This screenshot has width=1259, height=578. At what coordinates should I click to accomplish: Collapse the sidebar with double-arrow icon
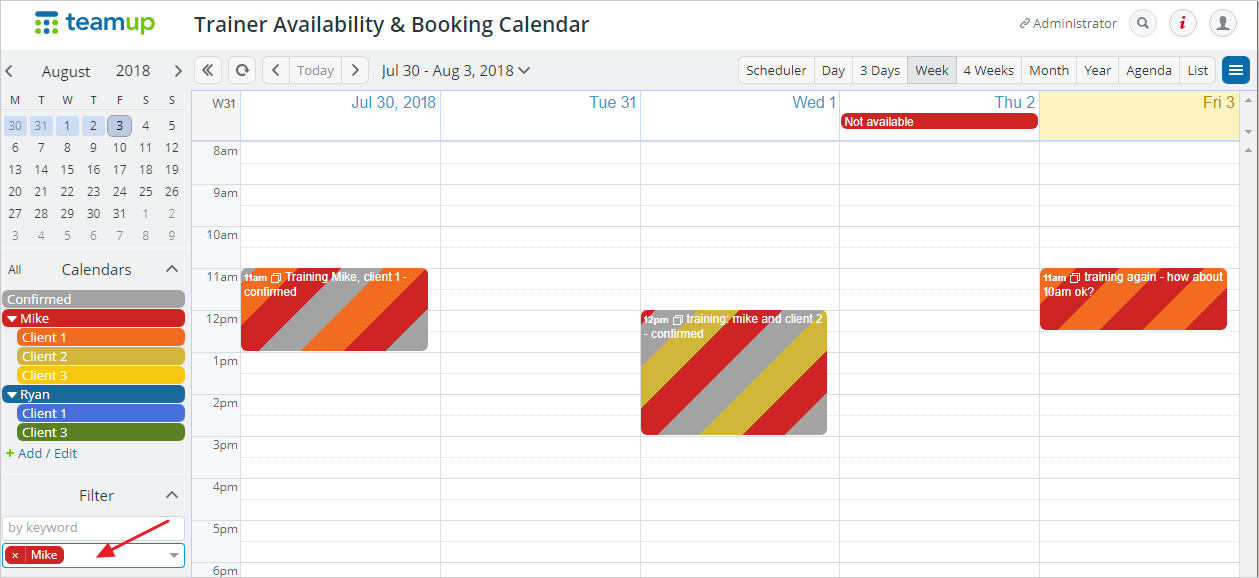[x=208, y=70]
